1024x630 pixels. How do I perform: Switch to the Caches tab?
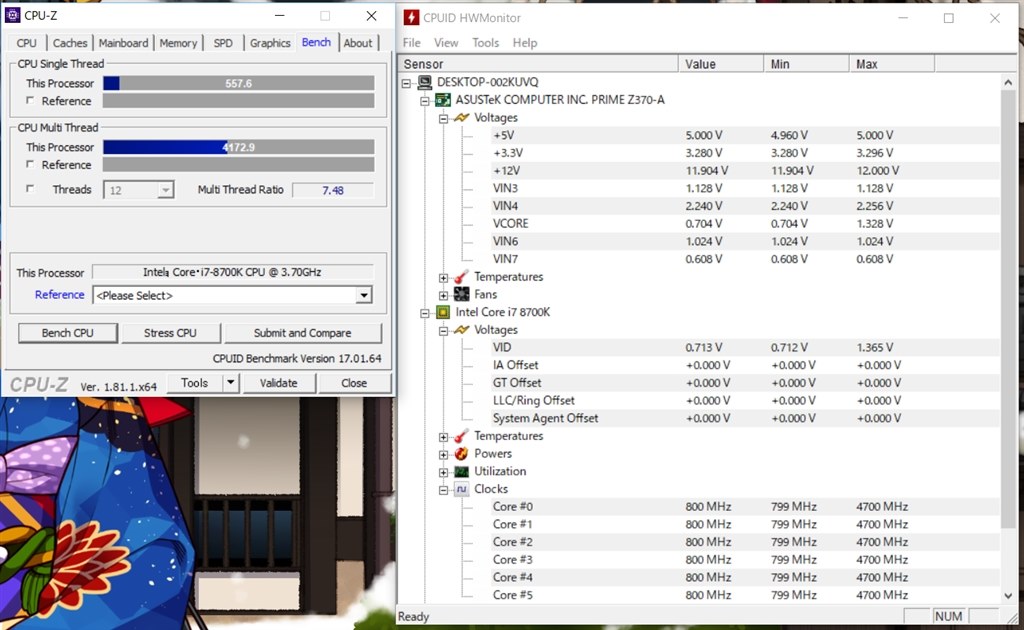[70, 43]
